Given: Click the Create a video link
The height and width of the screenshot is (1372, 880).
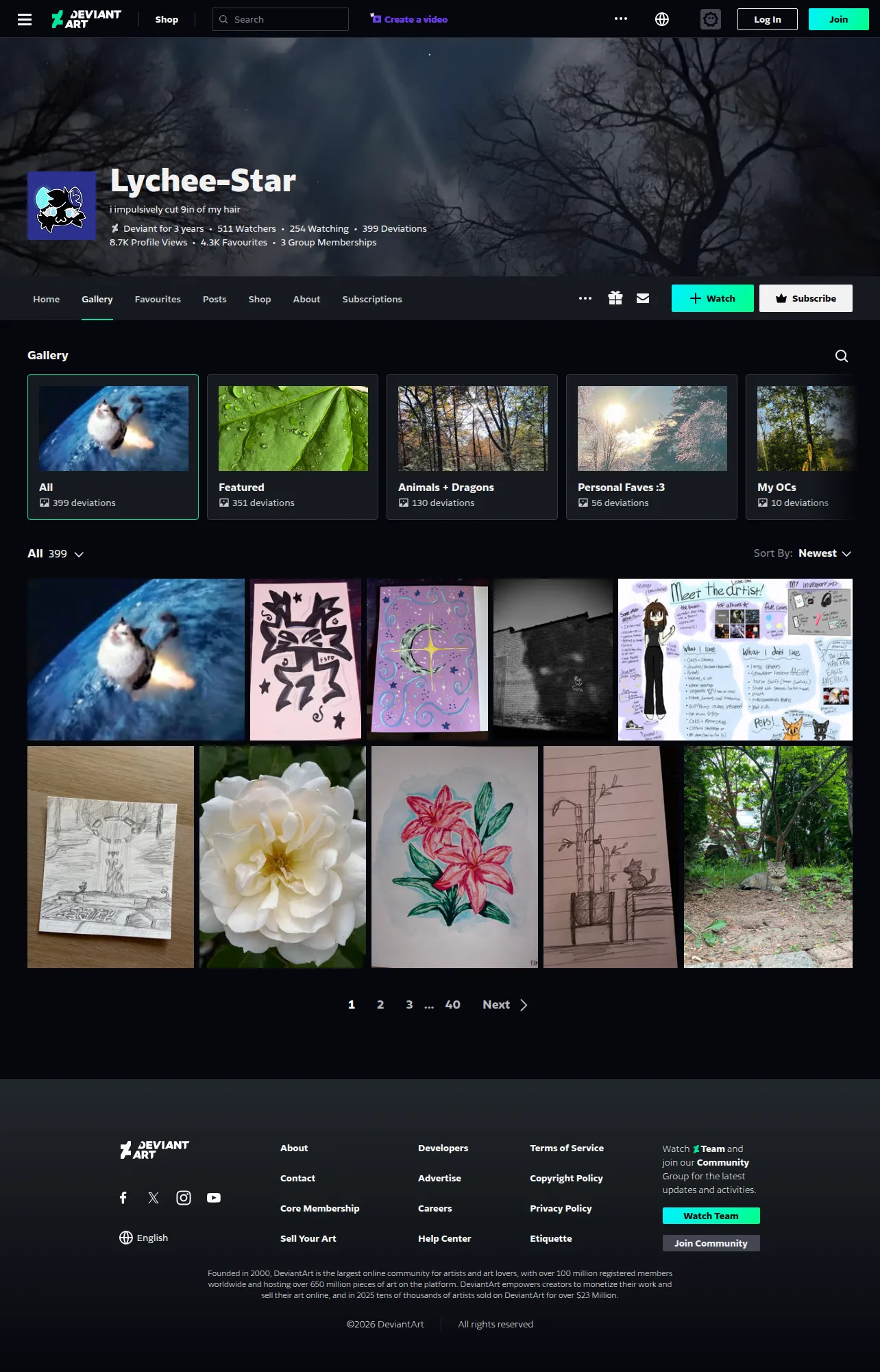Looking at the screenshot, I should [x=409, y=19].
